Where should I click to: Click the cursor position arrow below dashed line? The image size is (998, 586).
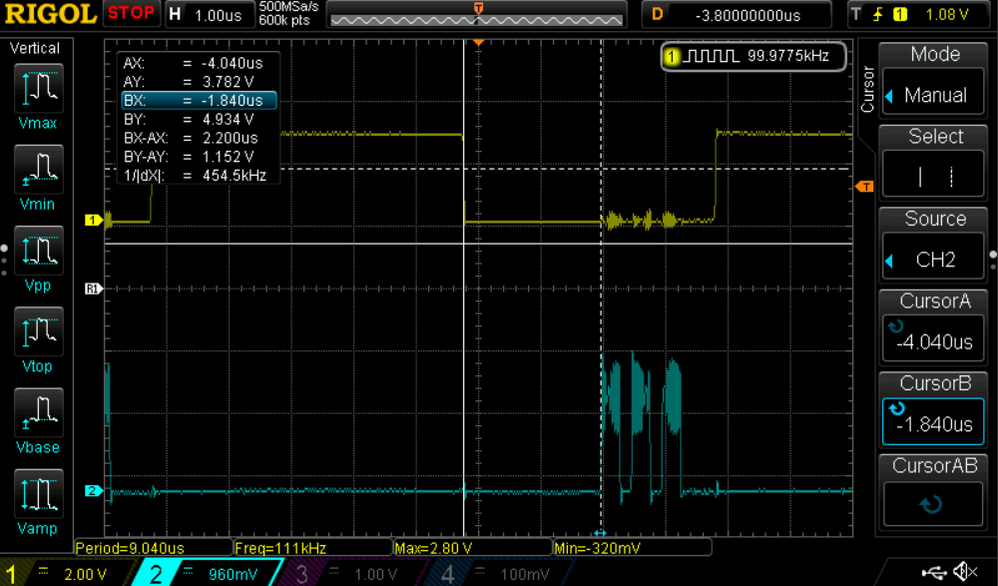click(600, 533)
